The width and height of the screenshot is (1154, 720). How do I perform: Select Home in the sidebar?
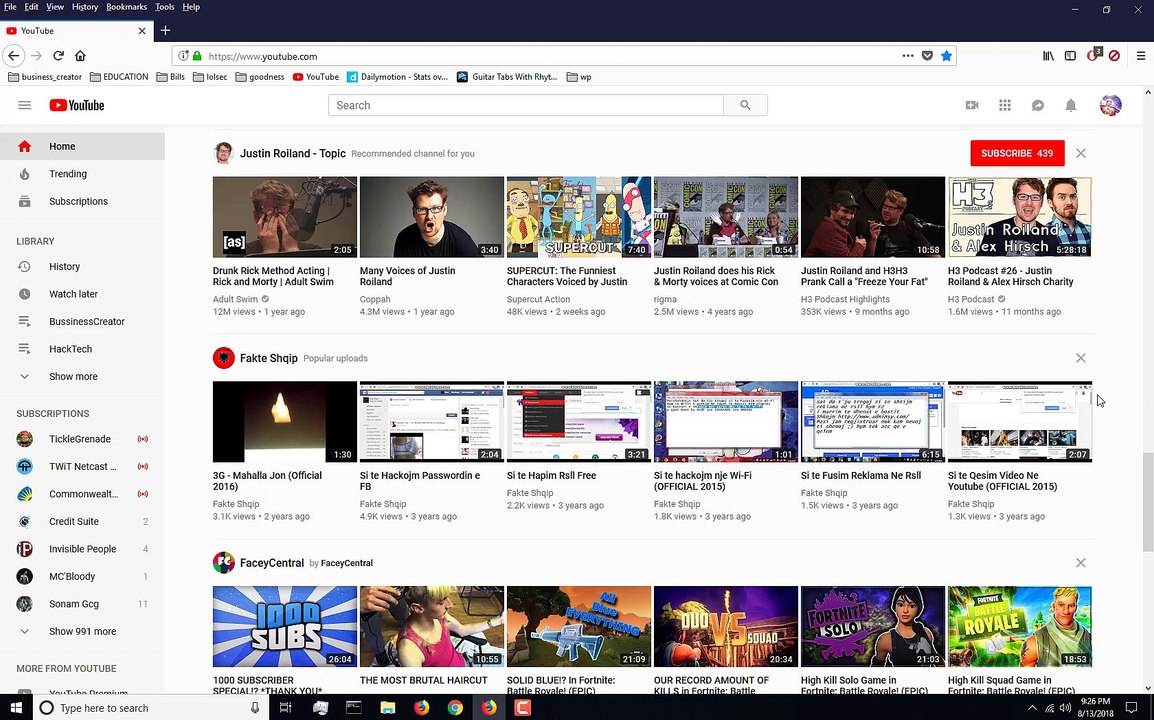pos(82,147)
